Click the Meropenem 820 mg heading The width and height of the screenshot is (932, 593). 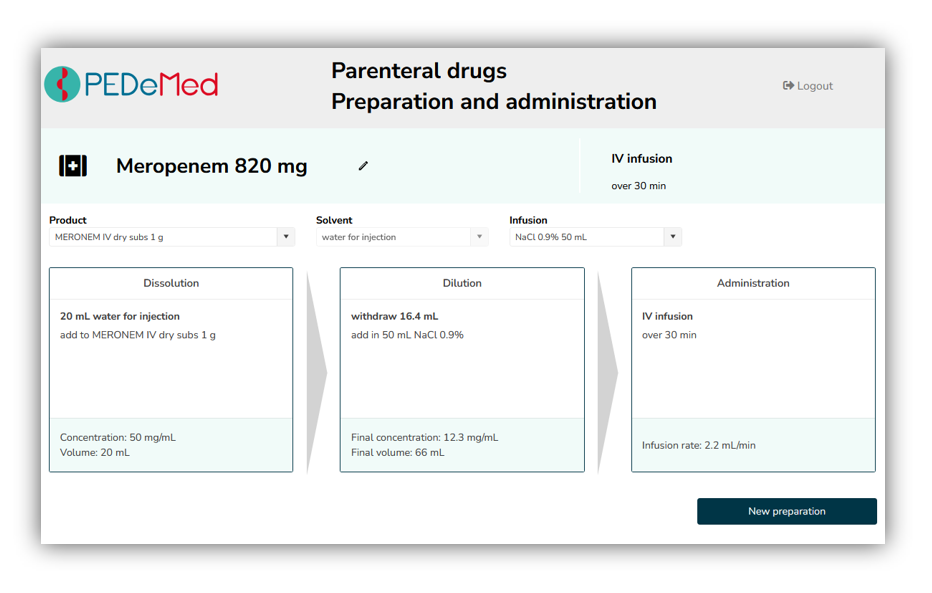tap(212, 166)
